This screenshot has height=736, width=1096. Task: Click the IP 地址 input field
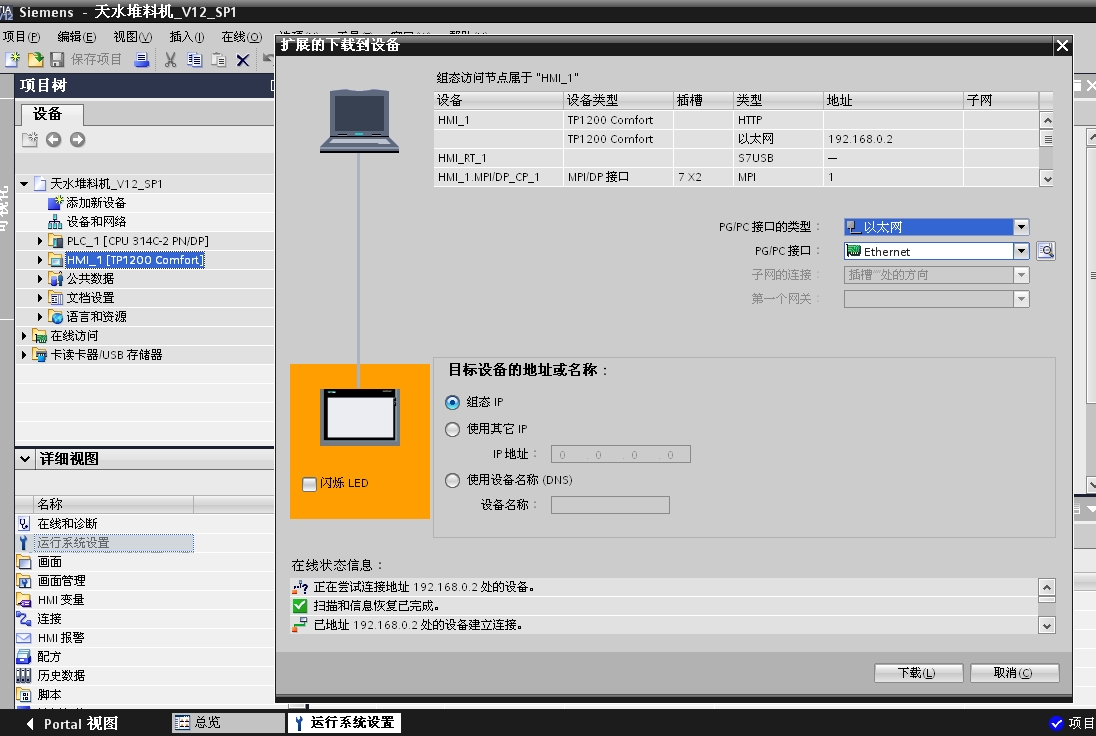[621, 454]
